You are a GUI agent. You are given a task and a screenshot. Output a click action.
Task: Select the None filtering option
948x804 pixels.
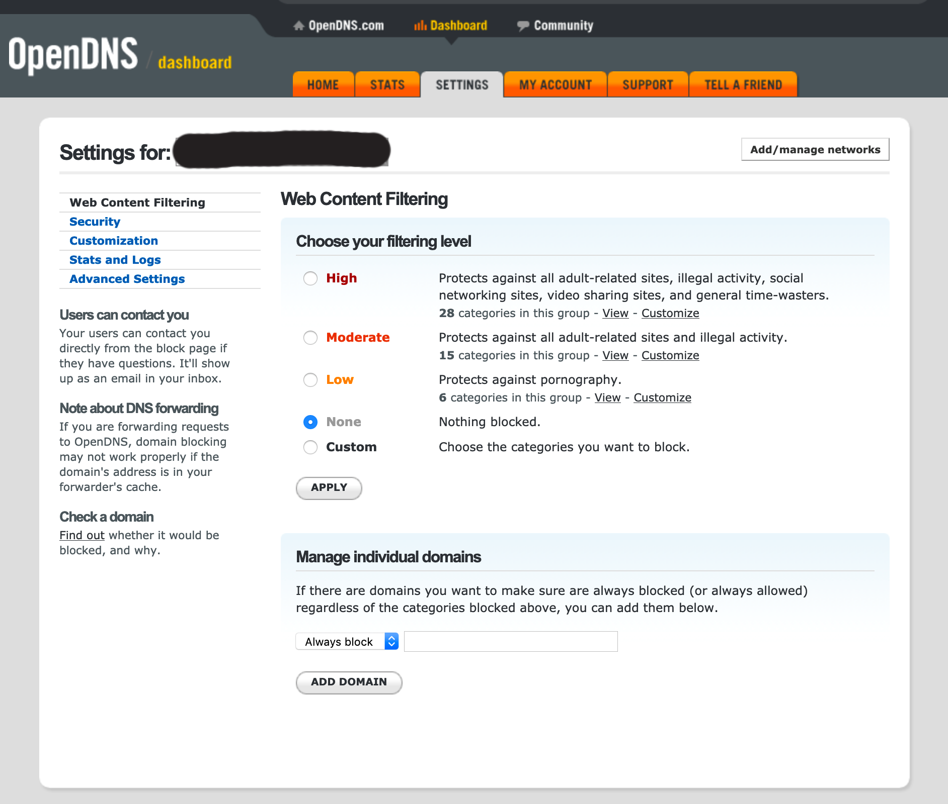coord(310,422)
